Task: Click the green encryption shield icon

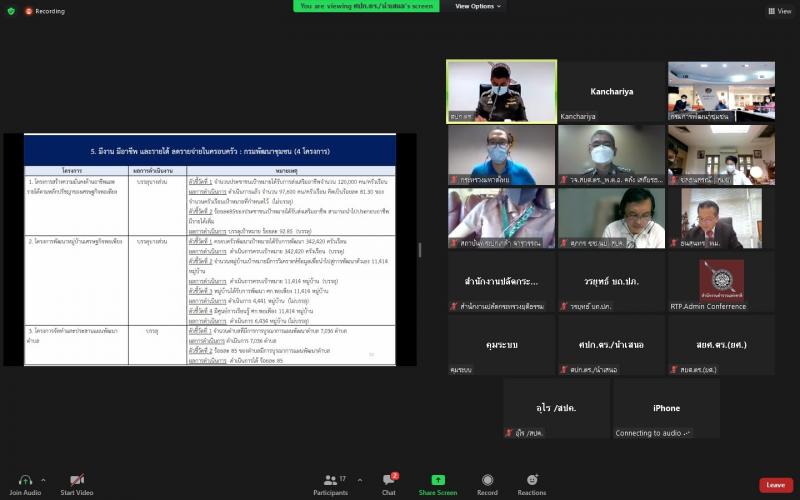Action: tap(11, 11)
